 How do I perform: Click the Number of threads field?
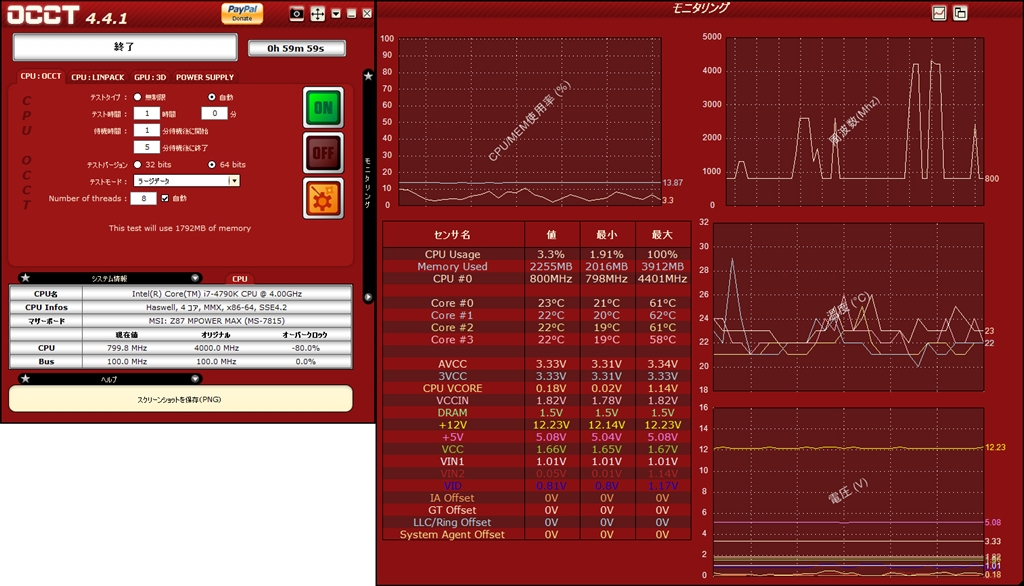click(x=143, y=198)
